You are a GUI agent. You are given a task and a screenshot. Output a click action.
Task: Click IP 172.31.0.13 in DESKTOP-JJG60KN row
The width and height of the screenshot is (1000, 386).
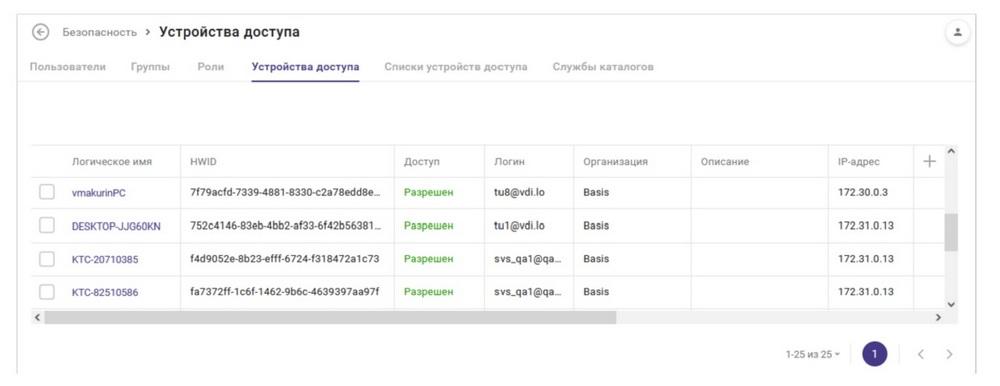(865, 225)
